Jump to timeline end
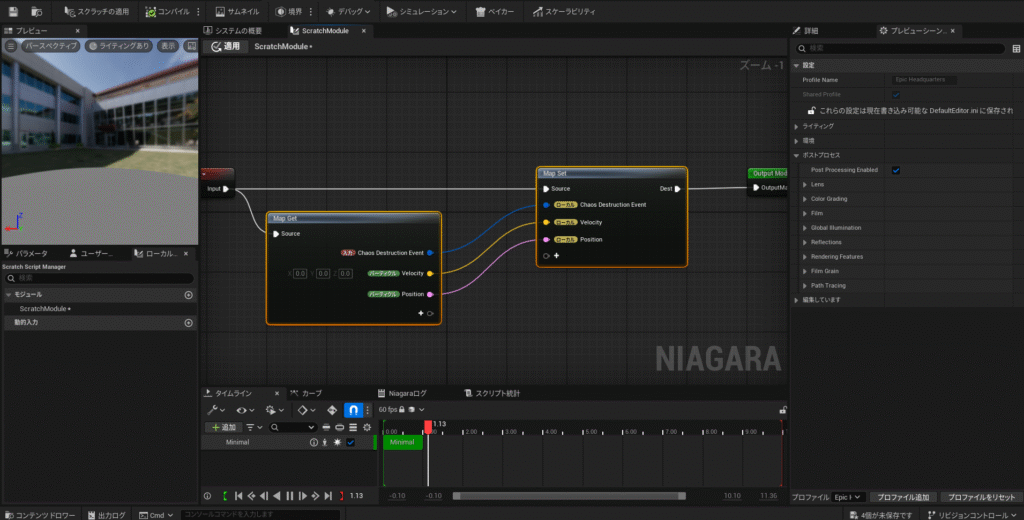The image size is (1024, 520). pyautogui.click(x=328, y=496)
